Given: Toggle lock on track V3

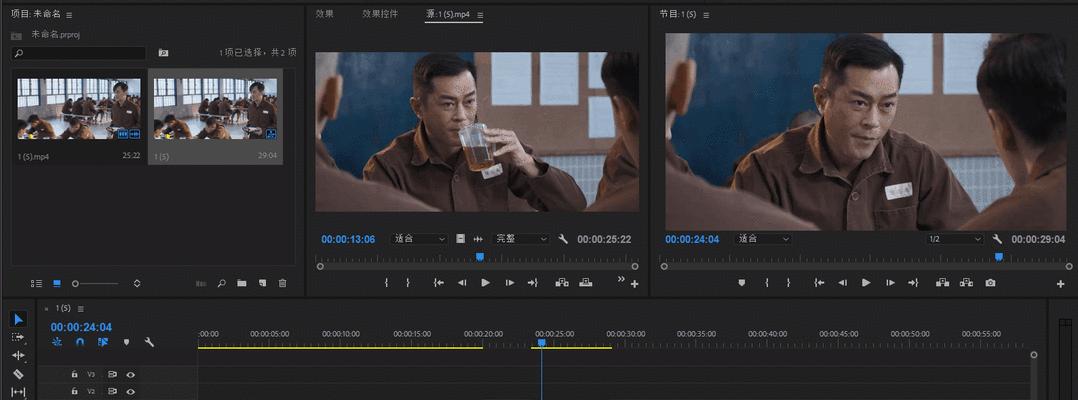Looking at the screenshot, I should click(x=74, y=375).
